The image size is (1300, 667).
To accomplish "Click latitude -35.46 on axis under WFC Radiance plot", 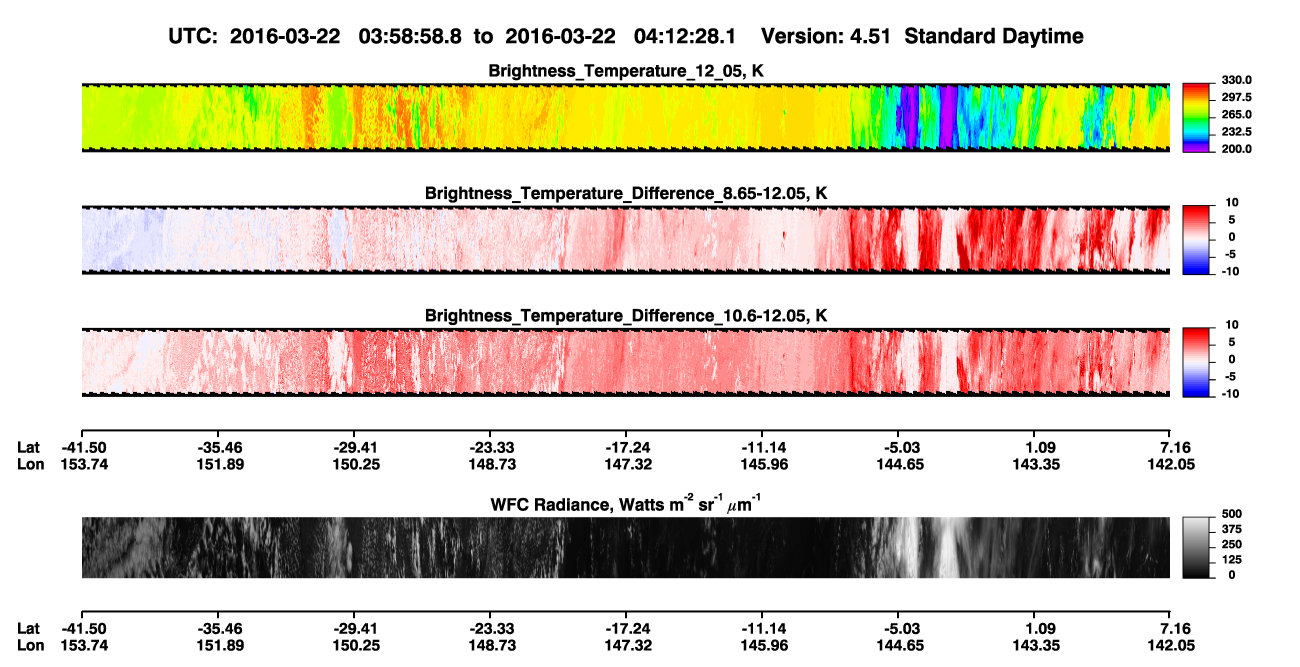I will coord(219,629).
